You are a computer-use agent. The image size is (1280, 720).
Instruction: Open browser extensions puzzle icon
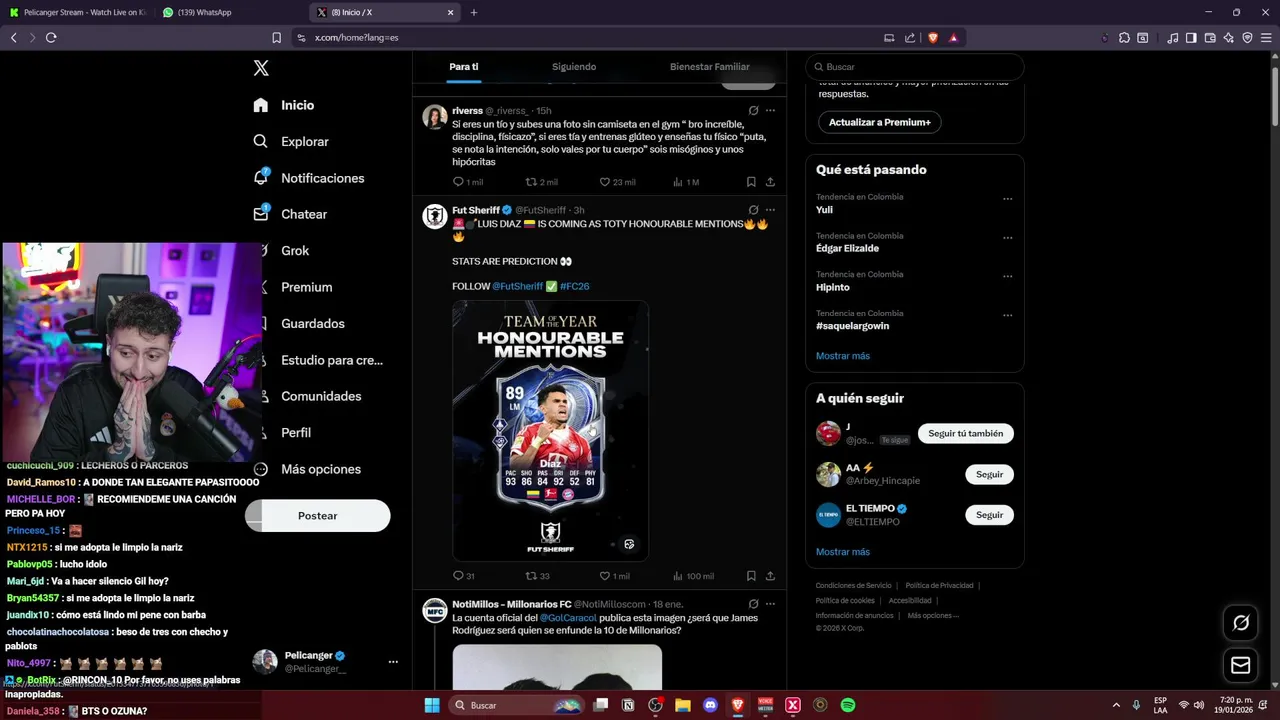tap(1124, 37)
